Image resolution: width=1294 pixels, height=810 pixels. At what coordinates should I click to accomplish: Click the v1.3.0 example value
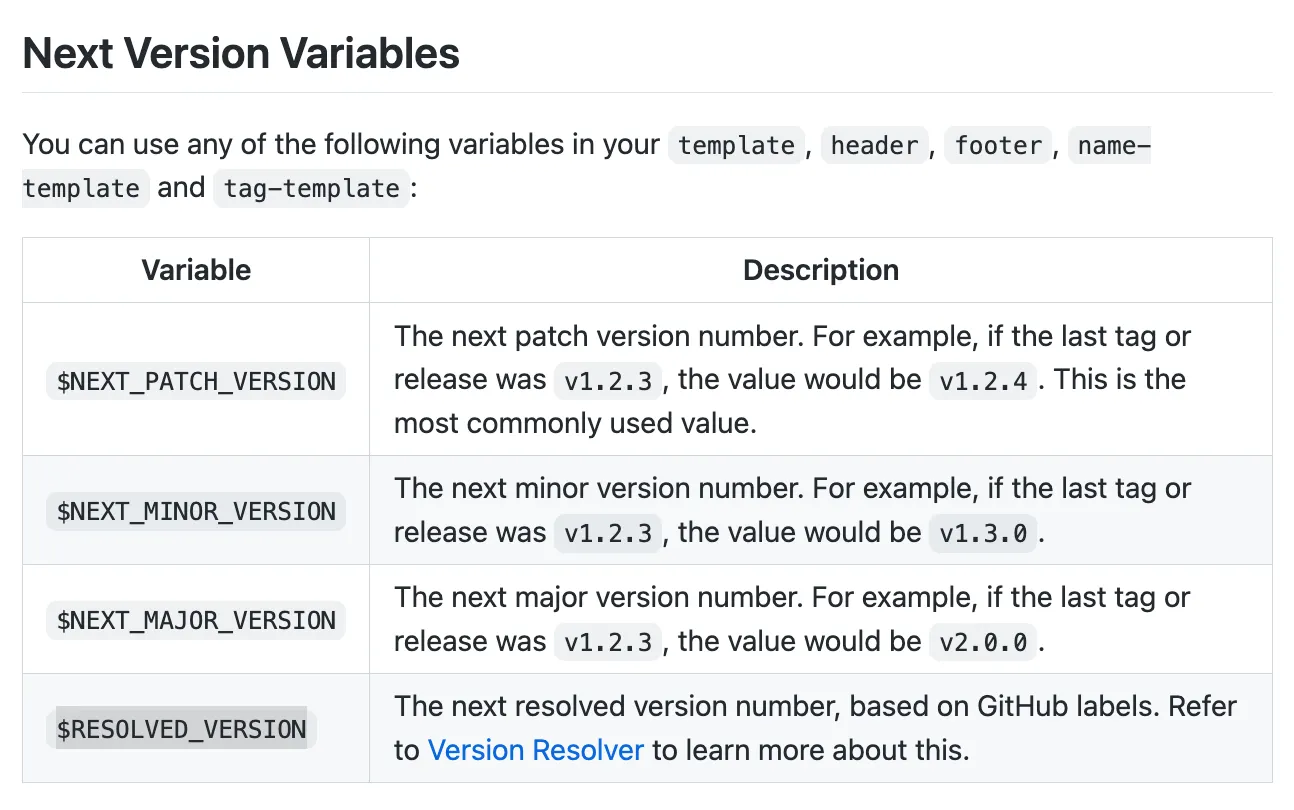coord(983,533)
